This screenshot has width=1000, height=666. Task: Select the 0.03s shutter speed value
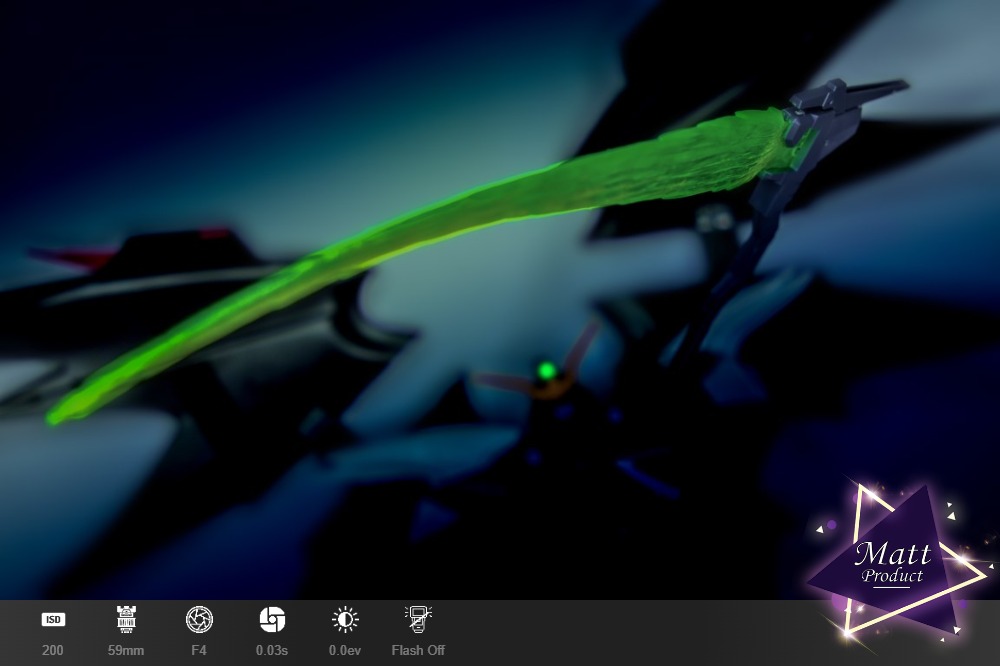pos(272,651)
